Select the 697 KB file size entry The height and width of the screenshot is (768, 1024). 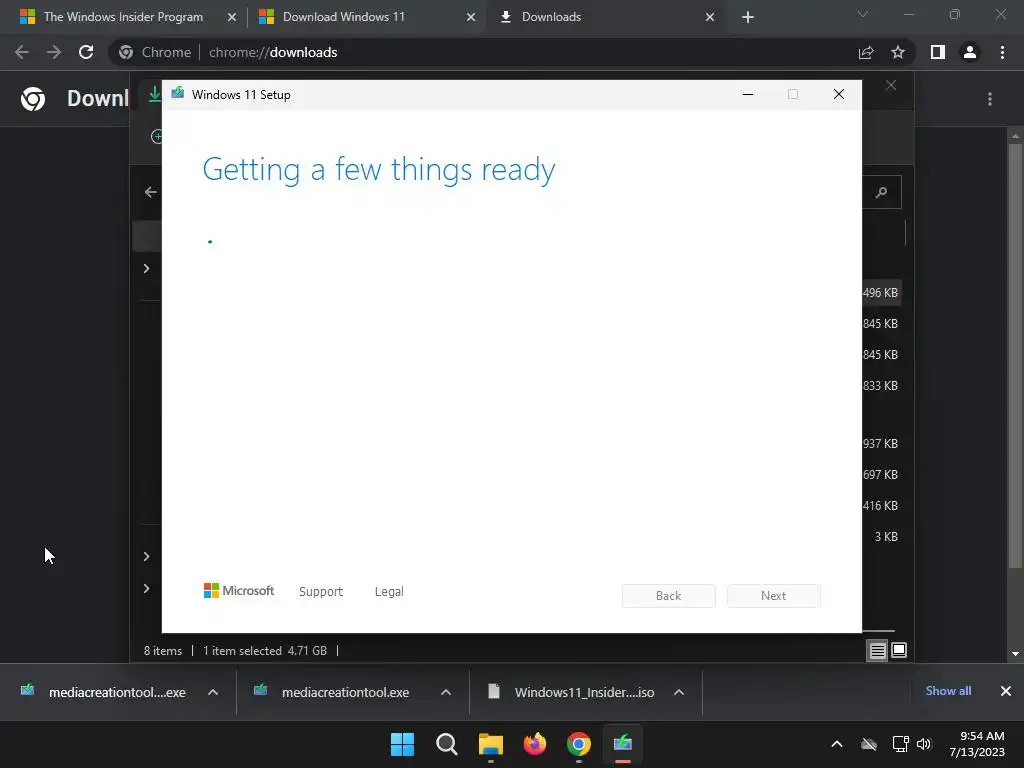point(880,475)
